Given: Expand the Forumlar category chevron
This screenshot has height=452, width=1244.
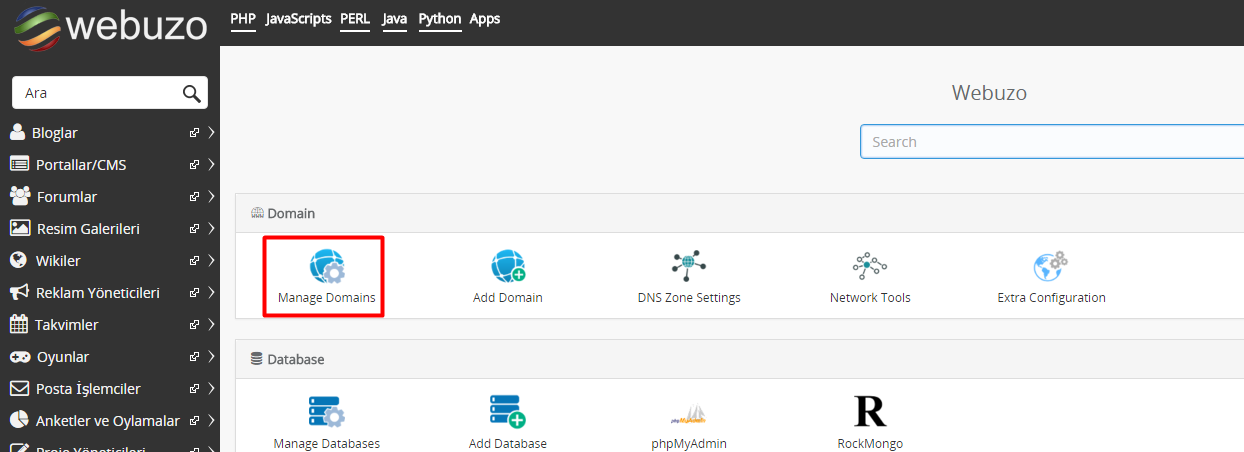Looking at the screenshot, I should pos(212,197).
